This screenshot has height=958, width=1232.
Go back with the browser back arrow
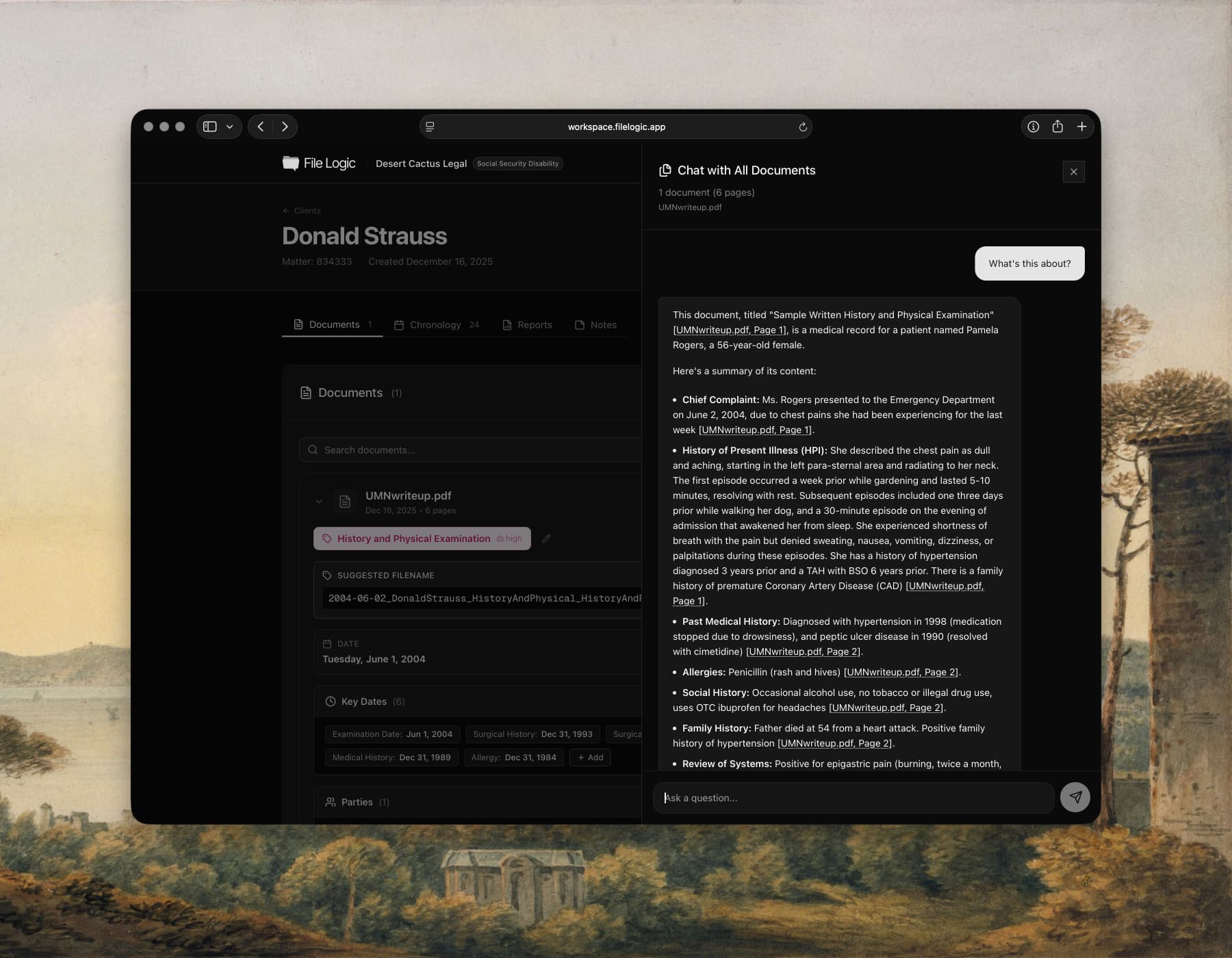pyautogui.click(x=261, y=127)
